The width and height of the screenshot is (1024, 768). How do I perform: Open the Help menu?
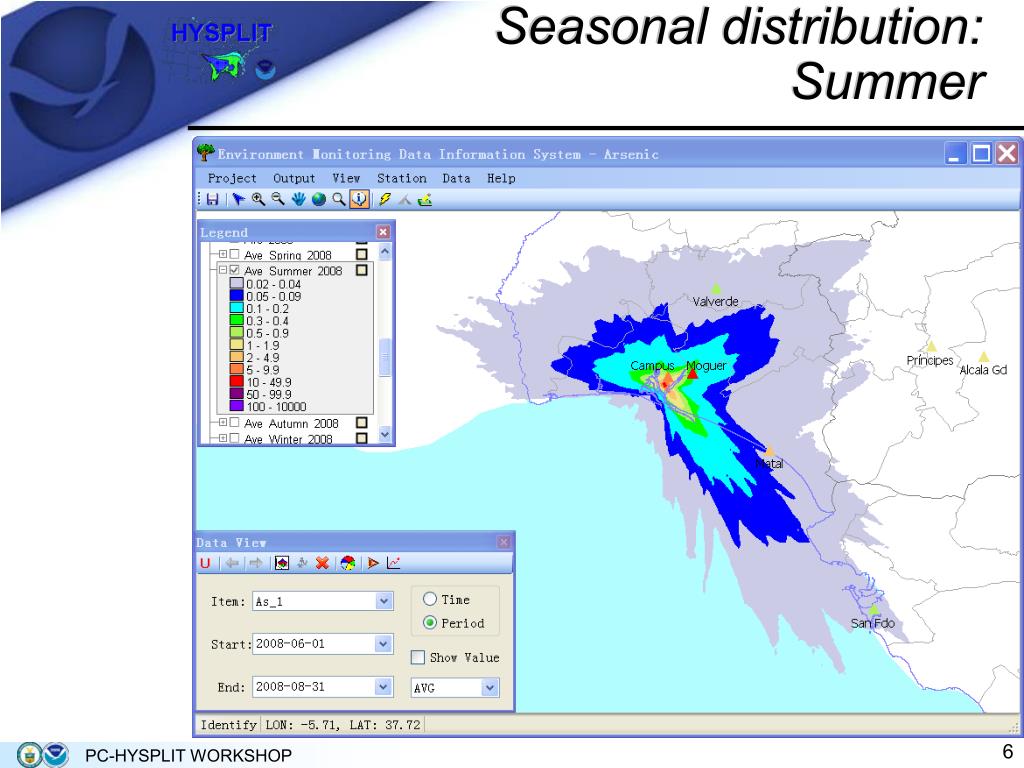click(x=501, y=178)
